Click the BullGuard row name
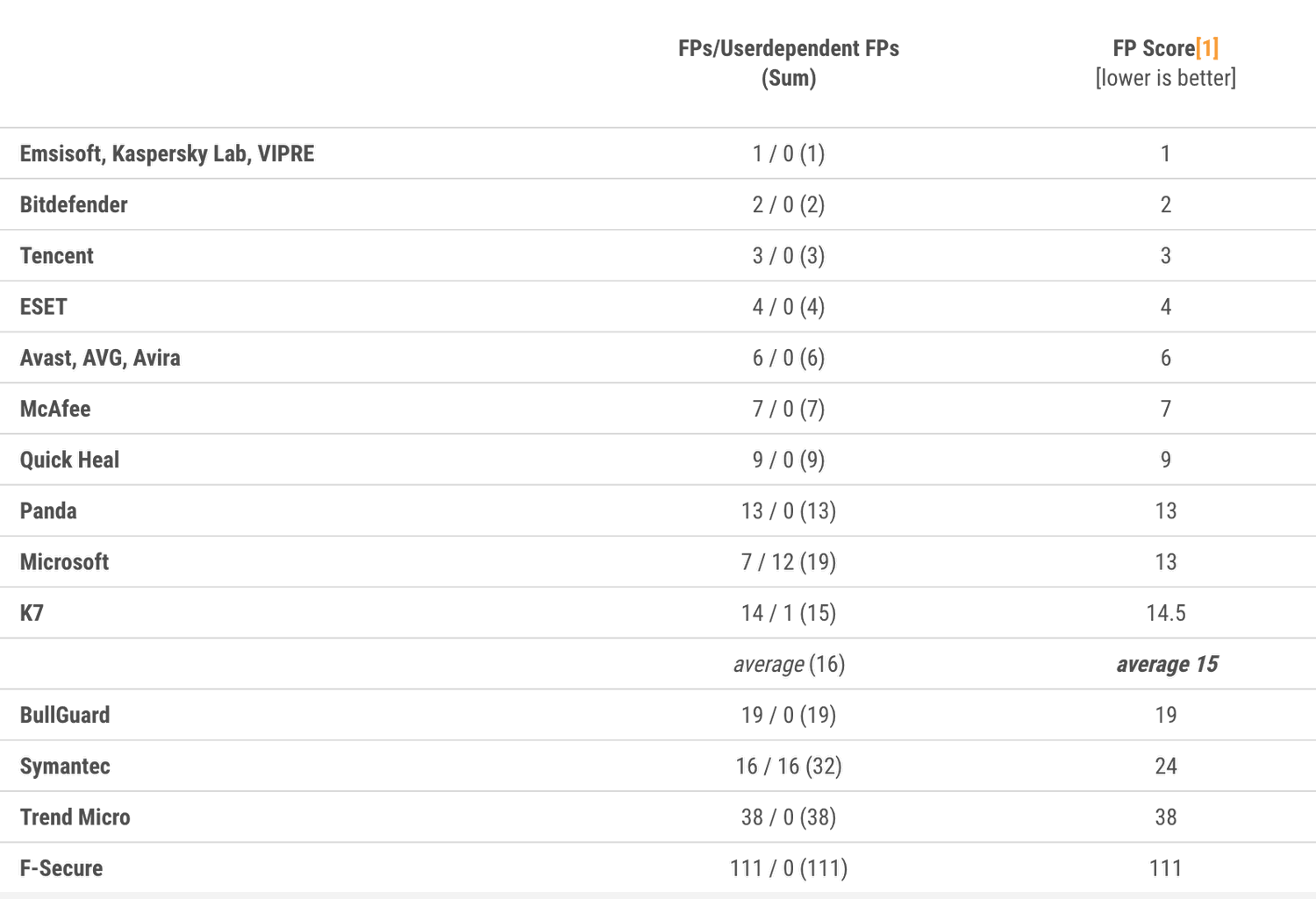This screenshot has height=899, width=1316. [65, 715]
